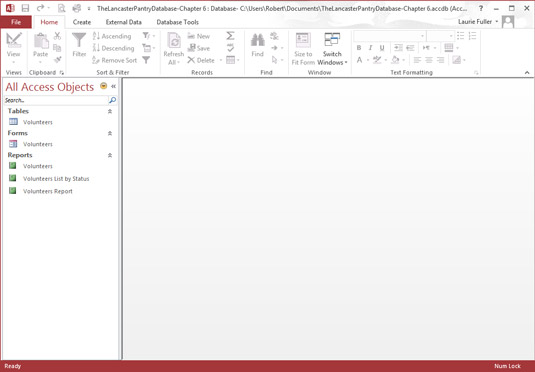Open the font color dropdown arrow
Image resolution: width=535 pixels, height=372 pixels.
[x=368, y=60]
